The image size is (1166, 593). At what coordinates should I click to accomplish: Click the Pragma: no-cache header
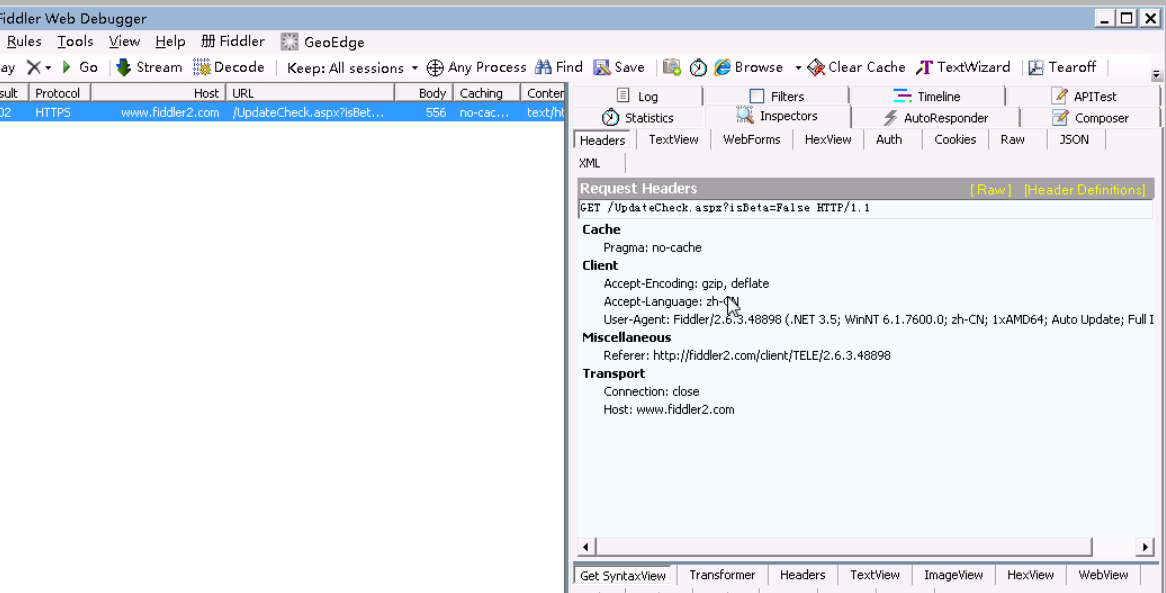[652, 248]
